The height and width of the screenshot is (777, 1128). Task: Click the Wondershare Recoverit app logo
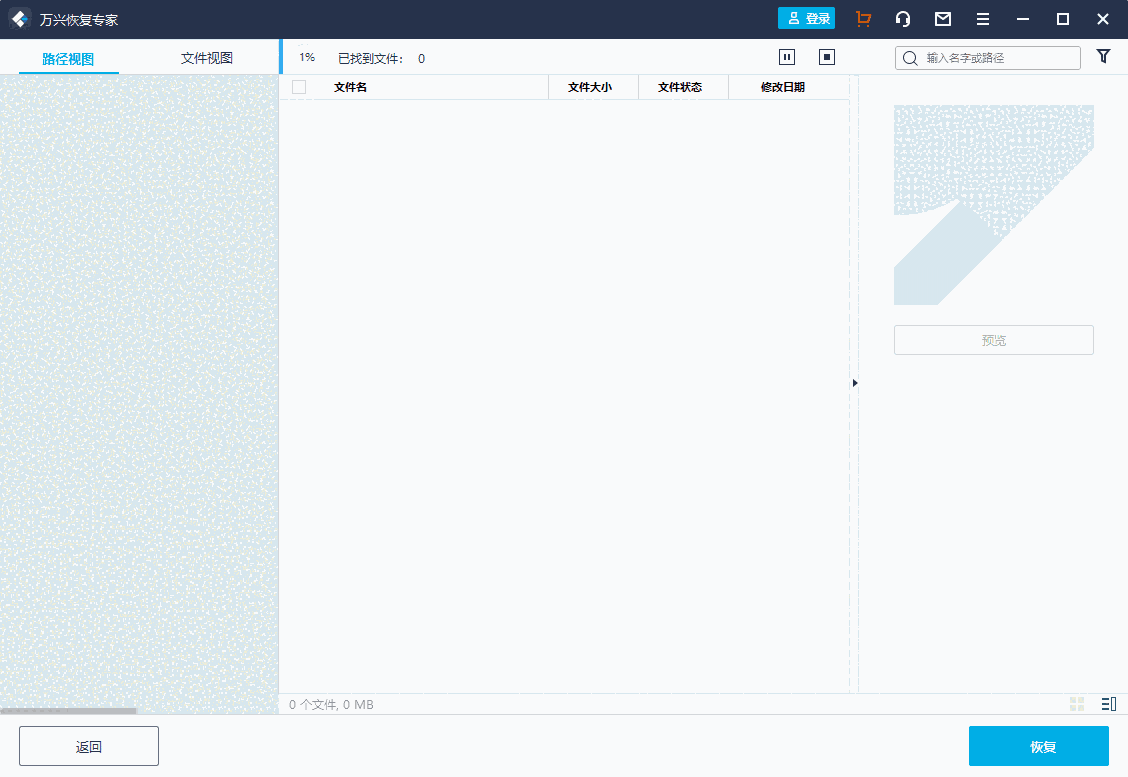tap(19, 19)
